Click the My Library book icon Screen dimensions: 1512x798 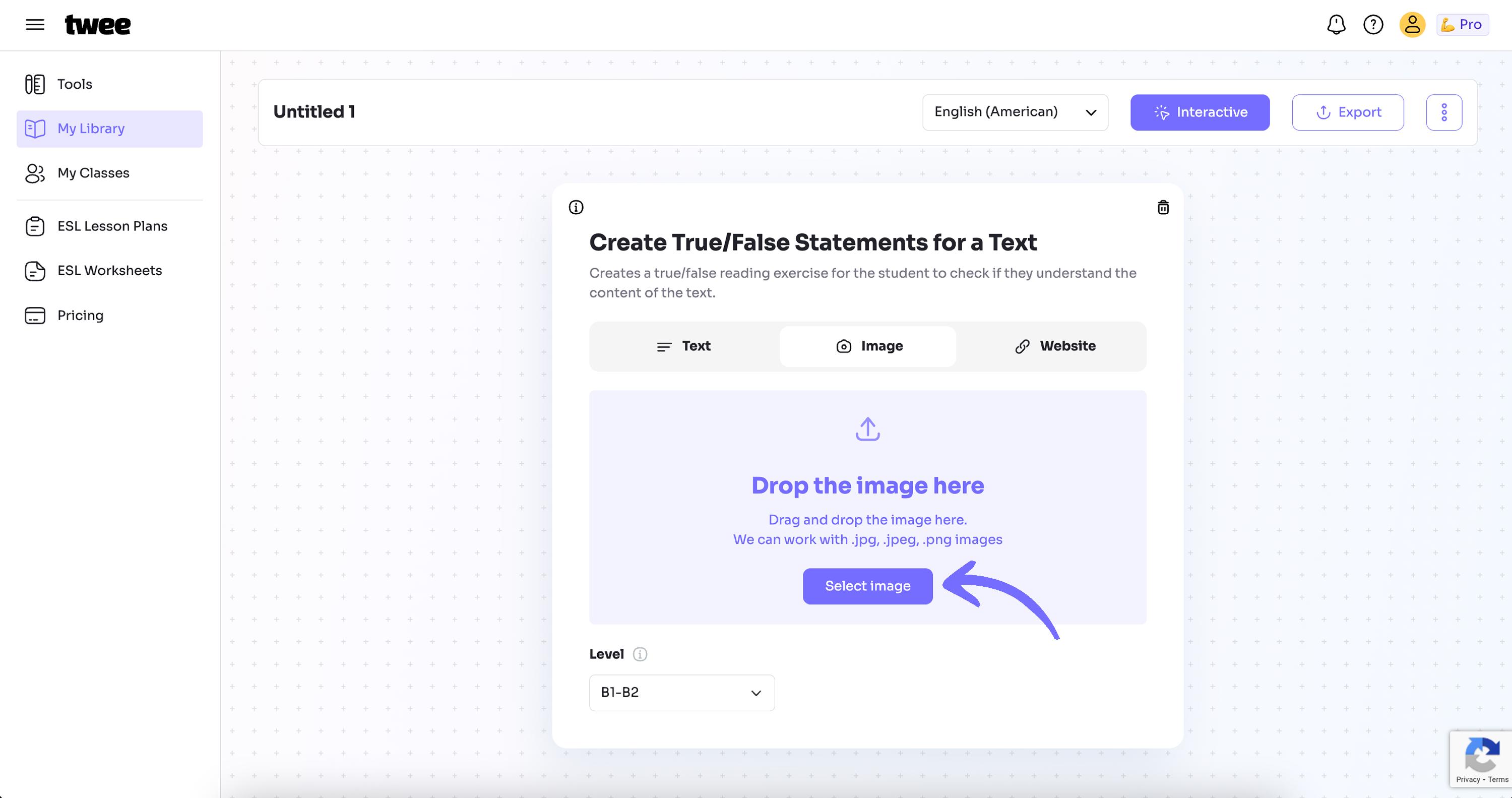click(x=35, y=129)
